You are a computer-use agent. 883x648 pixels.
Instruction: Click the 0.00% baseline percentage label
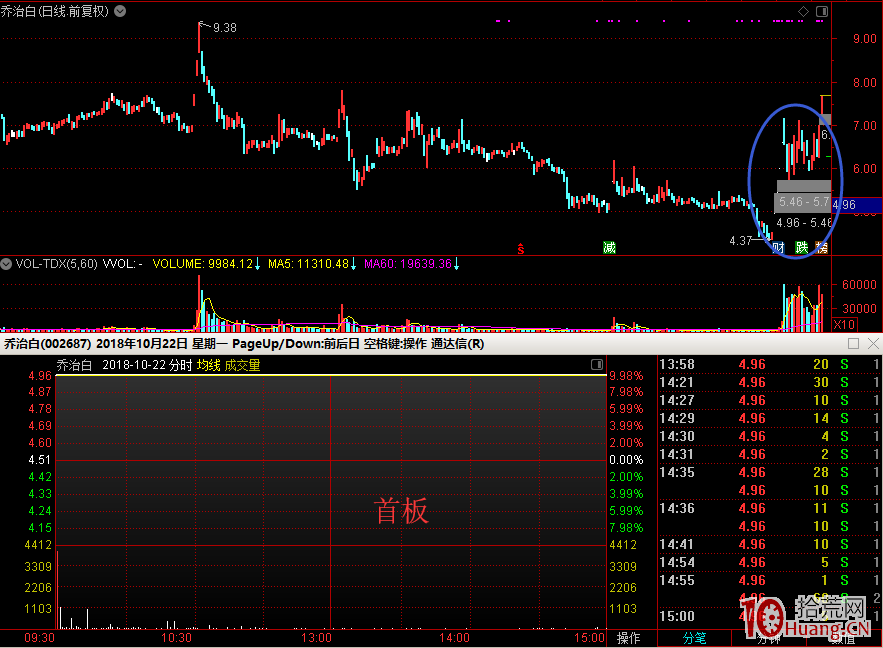coord(626,460)
